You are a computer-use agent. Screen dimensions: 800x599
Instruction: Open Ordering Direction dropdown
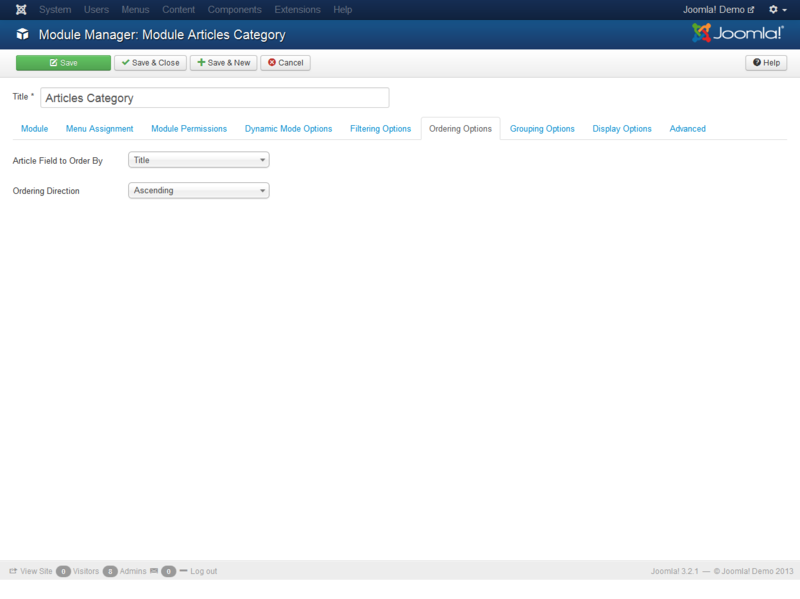pos(198,190)
